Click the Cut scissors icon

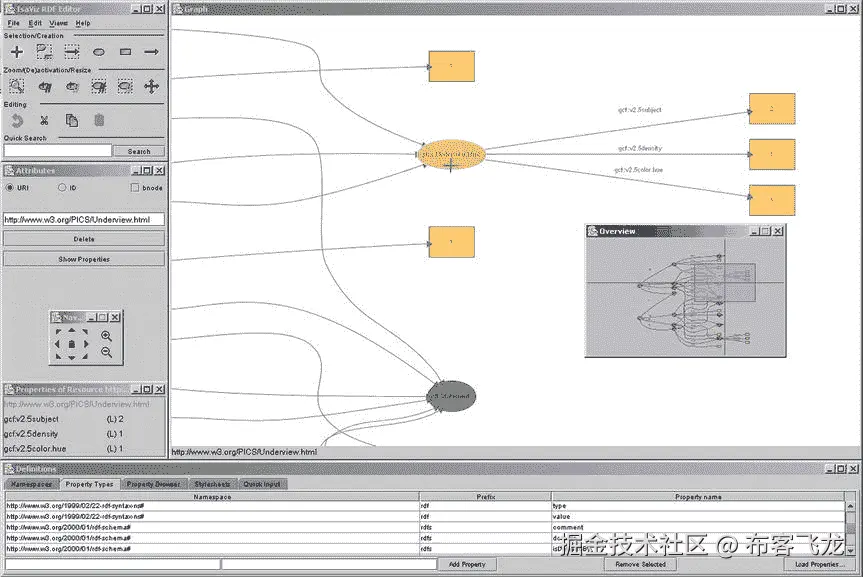[44, 120]
